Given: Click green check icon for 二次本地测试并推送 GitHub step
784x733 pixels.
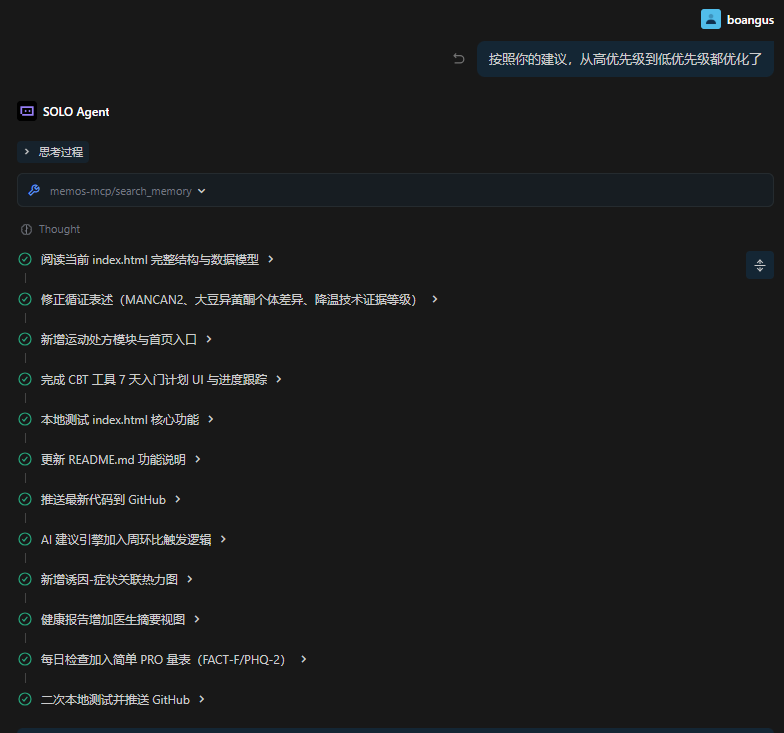Looking at the screenshot, I should point(25,699).
